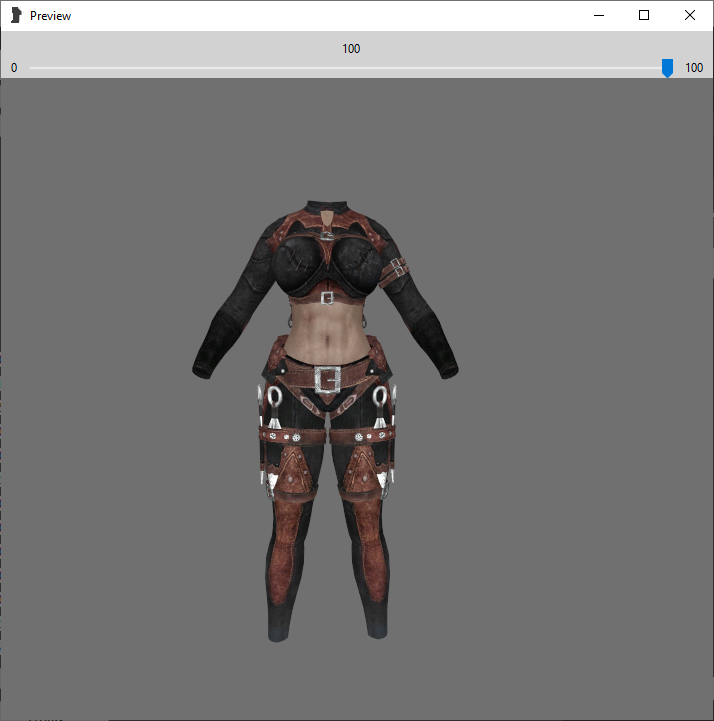The image size is (714, 721).
Task: Maximize the Preview window
Action: tap(644, 15)
